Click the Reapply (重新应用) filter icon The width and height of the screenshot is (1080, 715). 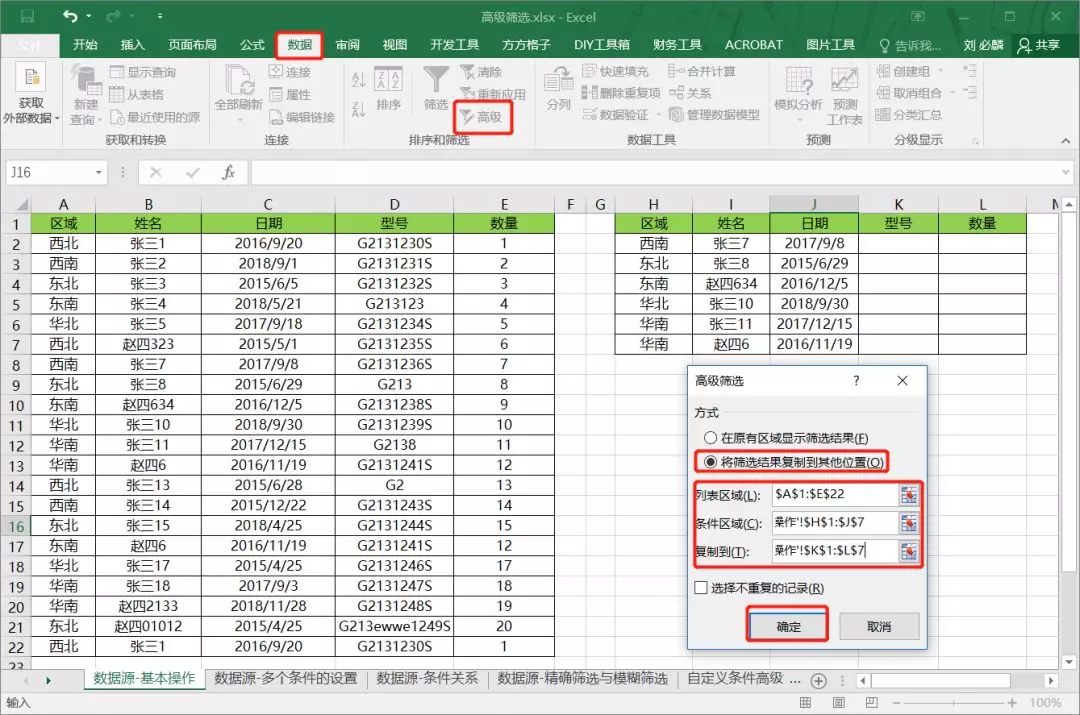[468, 94]
